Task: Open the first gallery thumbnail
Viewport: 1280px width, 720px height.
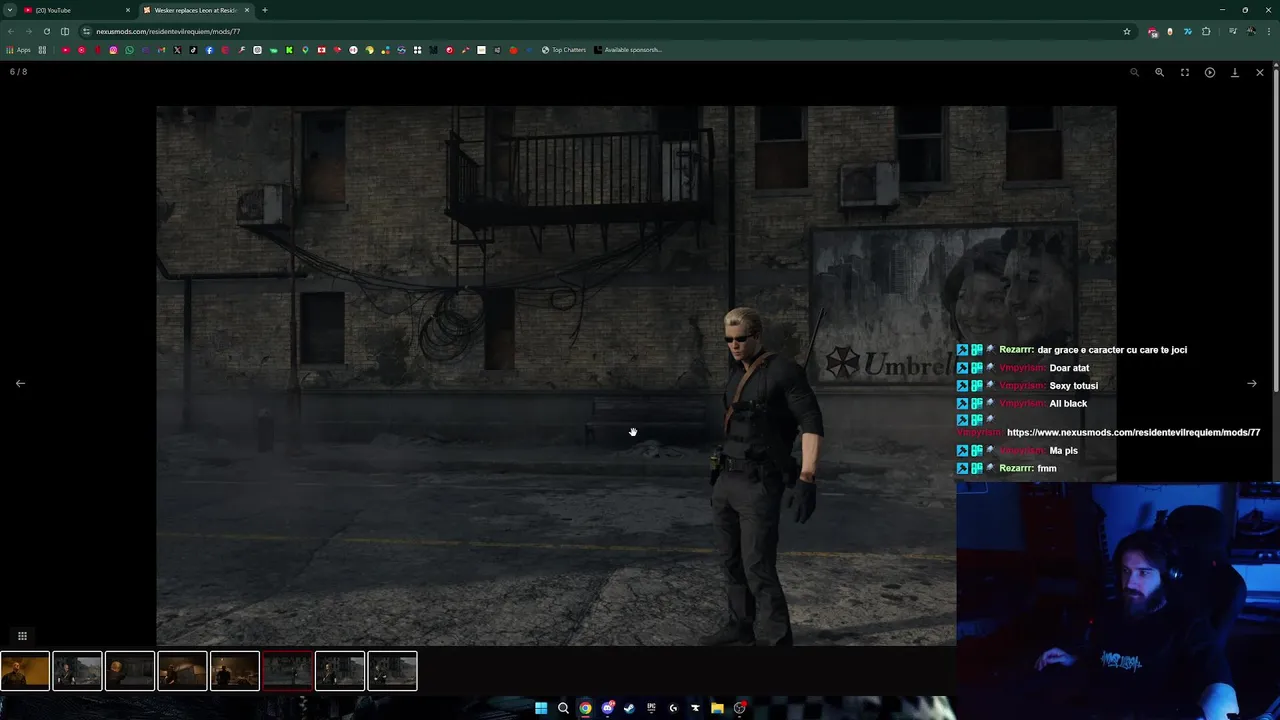Action: 25,671
